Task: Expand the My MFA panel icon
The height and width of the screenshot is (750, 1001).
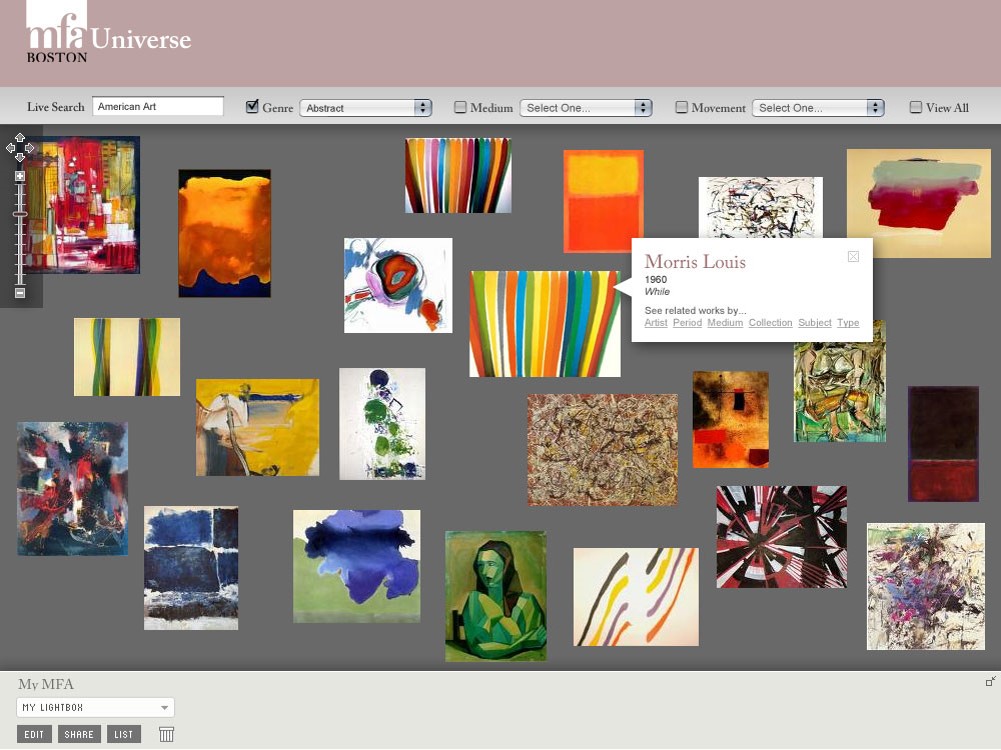Action: pyautogui.click(x=990, y=681)
